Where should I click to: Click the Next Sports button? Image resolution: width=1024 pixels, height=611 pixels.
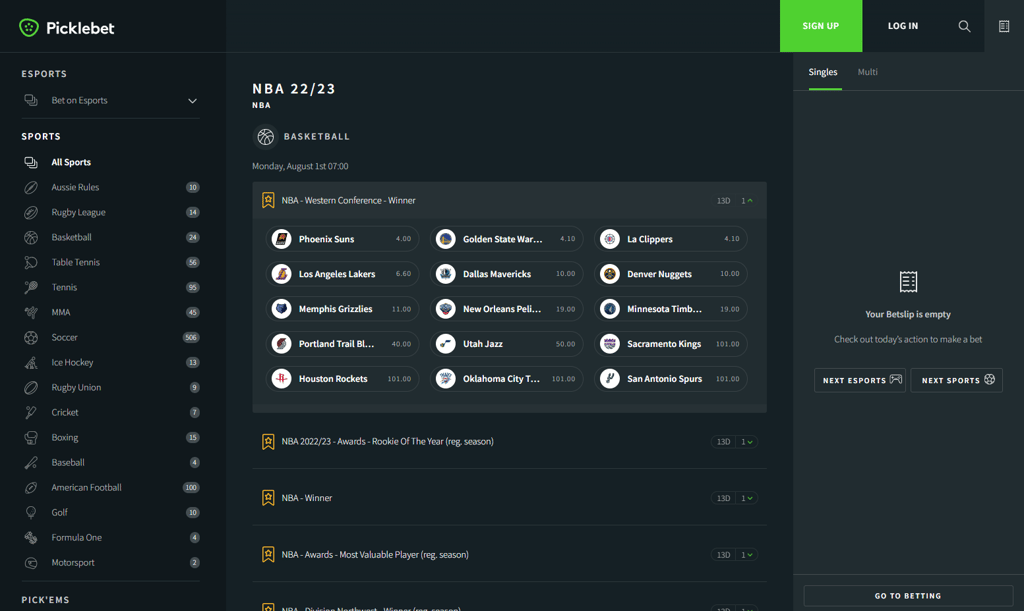click(956, 380)
